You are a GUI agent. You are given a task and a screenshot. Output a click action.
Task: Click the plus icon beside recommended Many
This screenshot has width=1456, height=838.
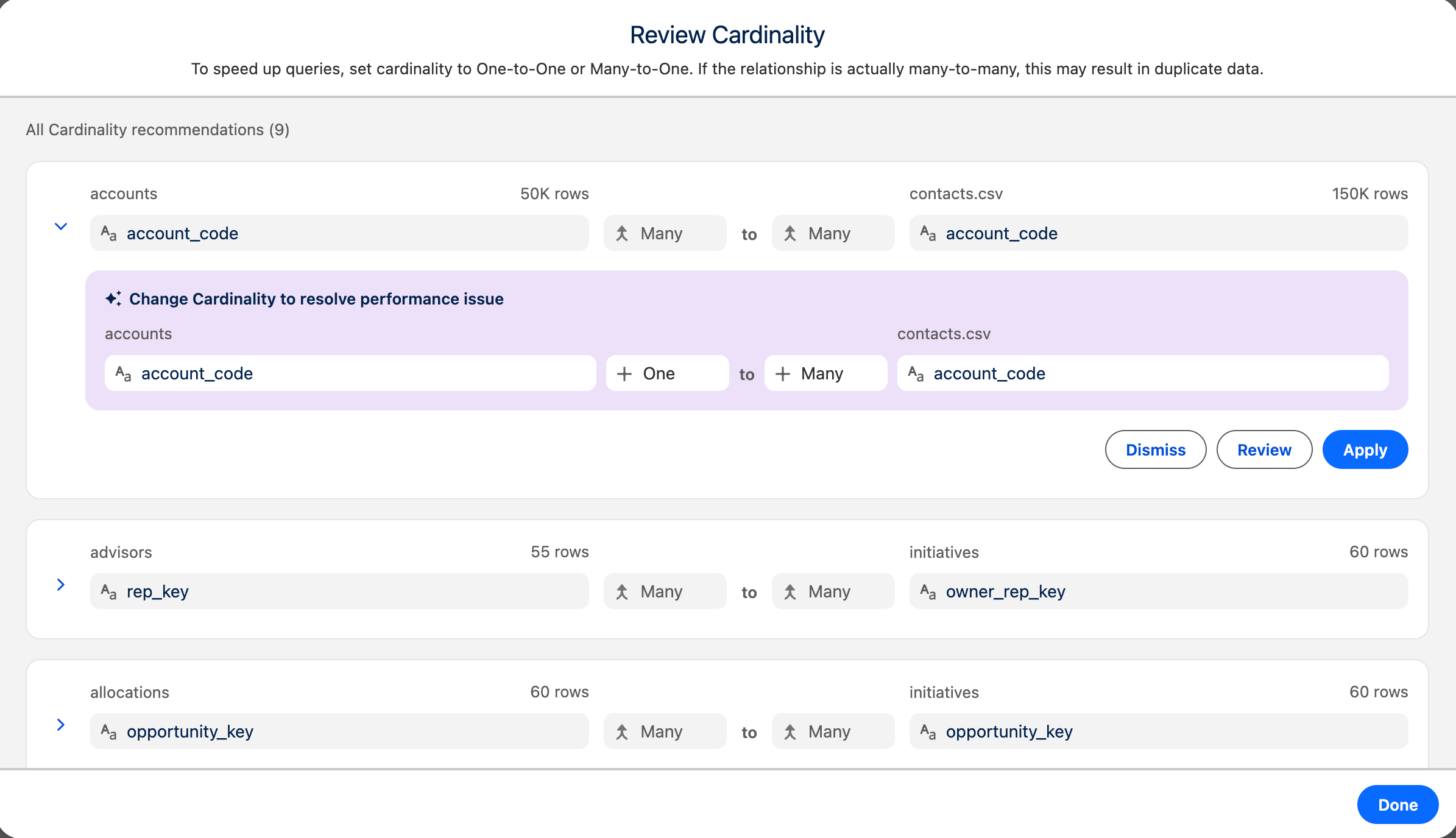point(782,373)
